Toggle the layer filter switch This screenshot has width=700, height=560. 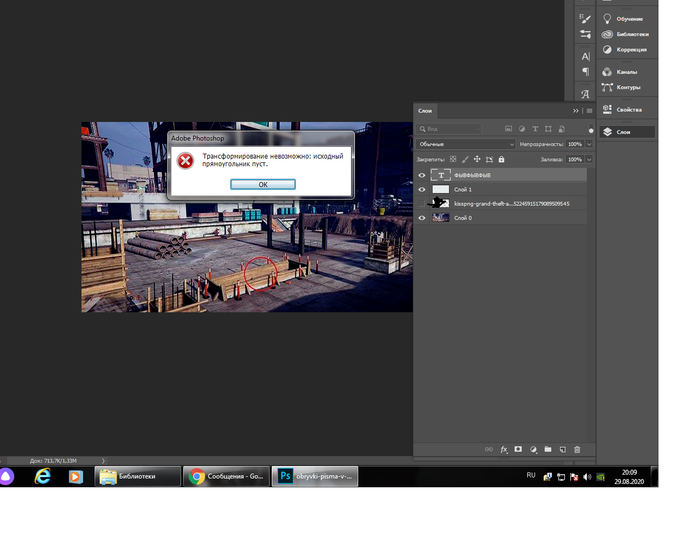(591, 130)
